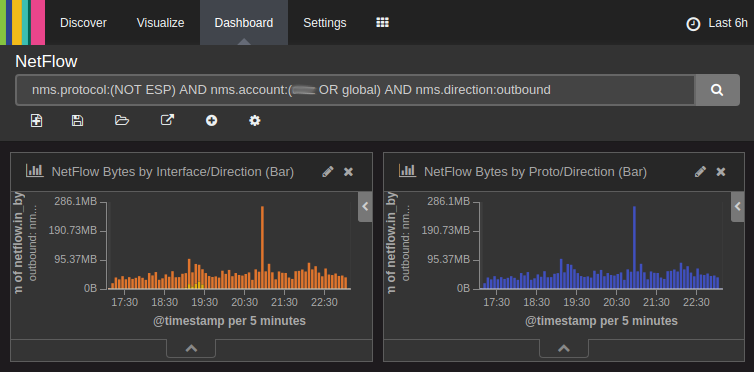Click the Kibana color-striped logo
This screenshot has height=372, width=754.
click(x=23, y=23)
